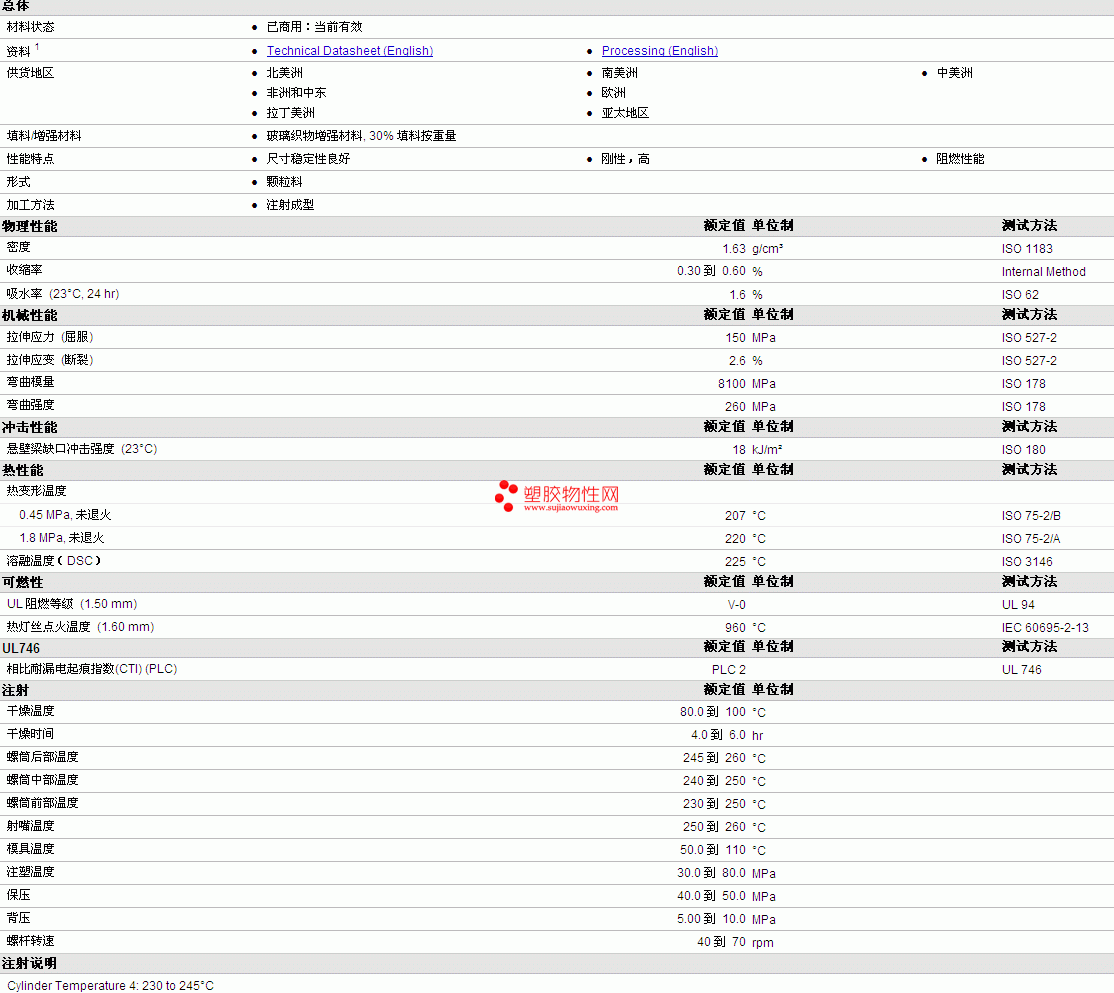Viewport: 1114px width, 993px height.
Task: Click the UL 94 test method
Action: 1018,604
